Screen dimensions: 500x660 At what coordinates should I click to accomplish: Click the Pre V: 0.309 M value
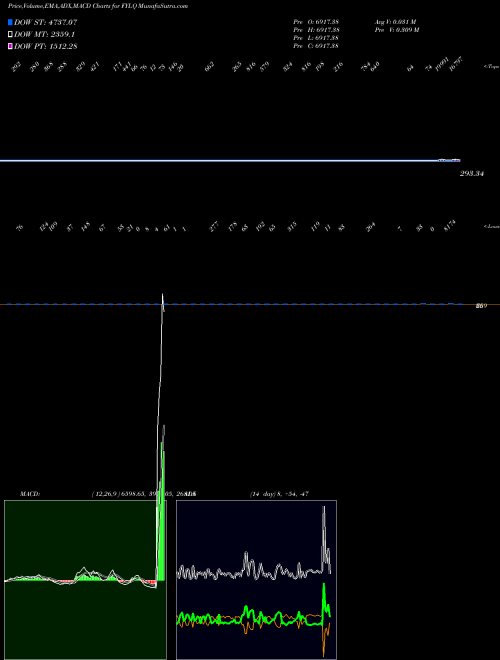coord(397,30)
